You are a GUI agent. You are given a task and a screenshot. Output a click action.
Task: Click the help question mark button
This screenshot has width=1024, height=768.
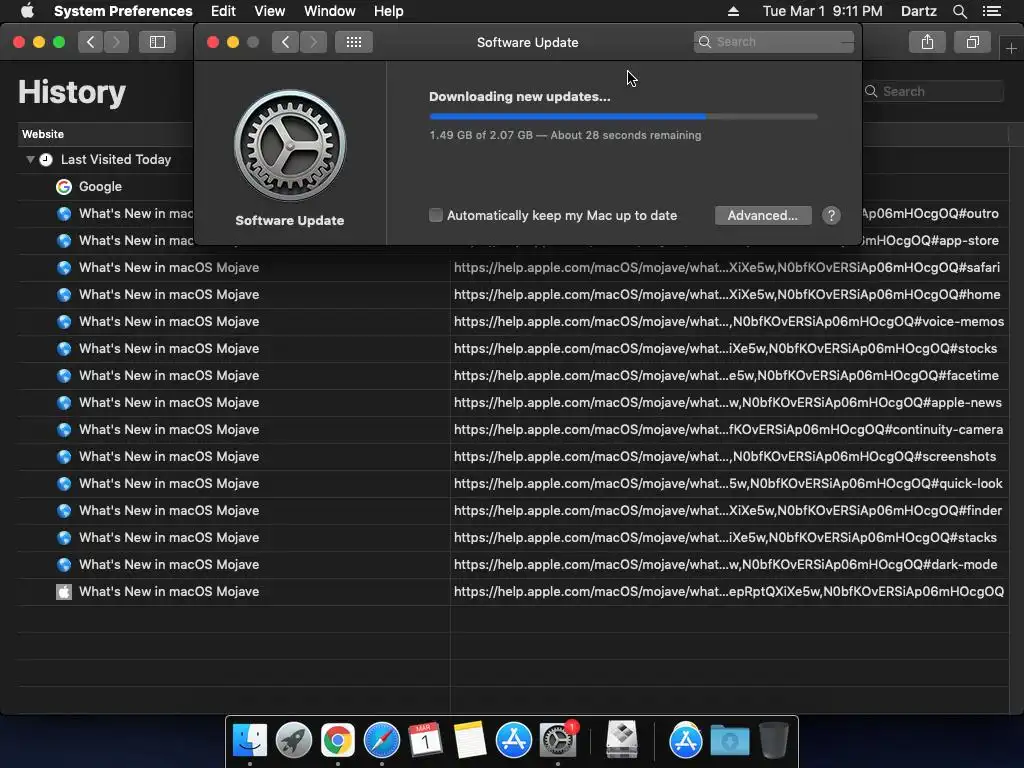(831, 216)
